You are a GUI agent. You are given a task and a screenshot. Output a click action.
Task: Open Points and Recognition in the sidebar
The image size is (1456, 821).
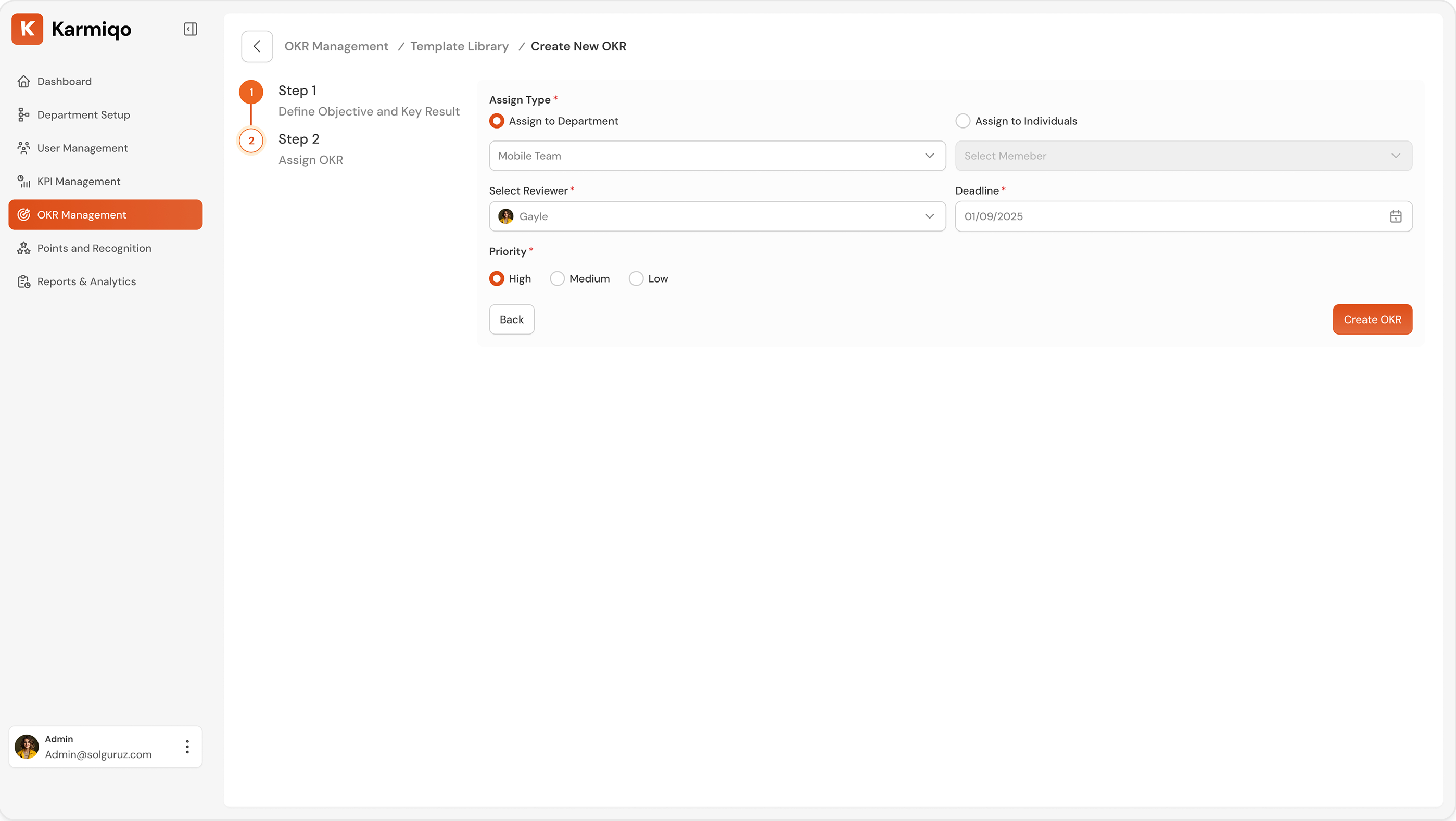tap(105, 248)
